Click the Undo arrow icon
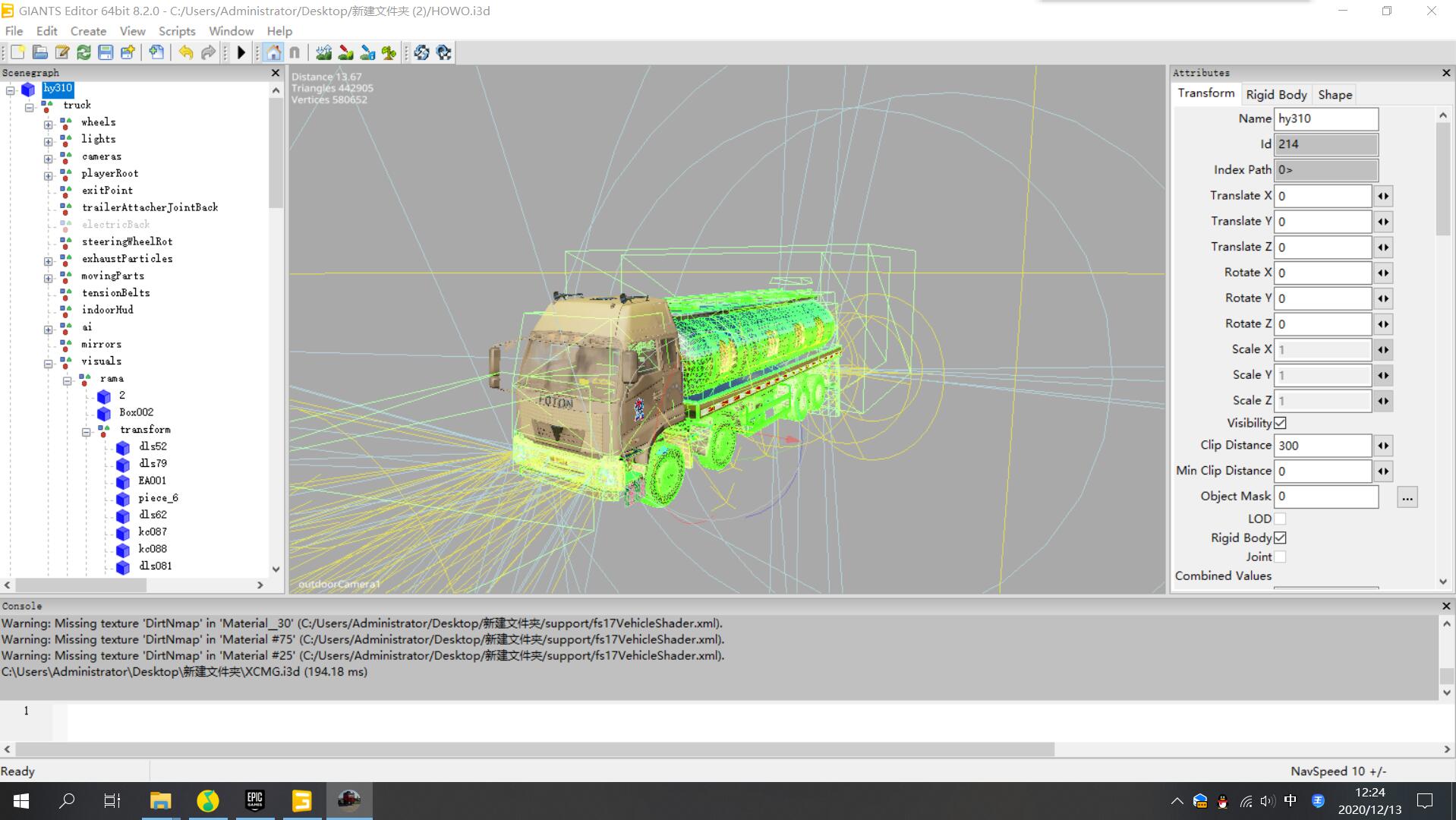The height and width of the screenshot is (820, 1456). click(186, 52)
